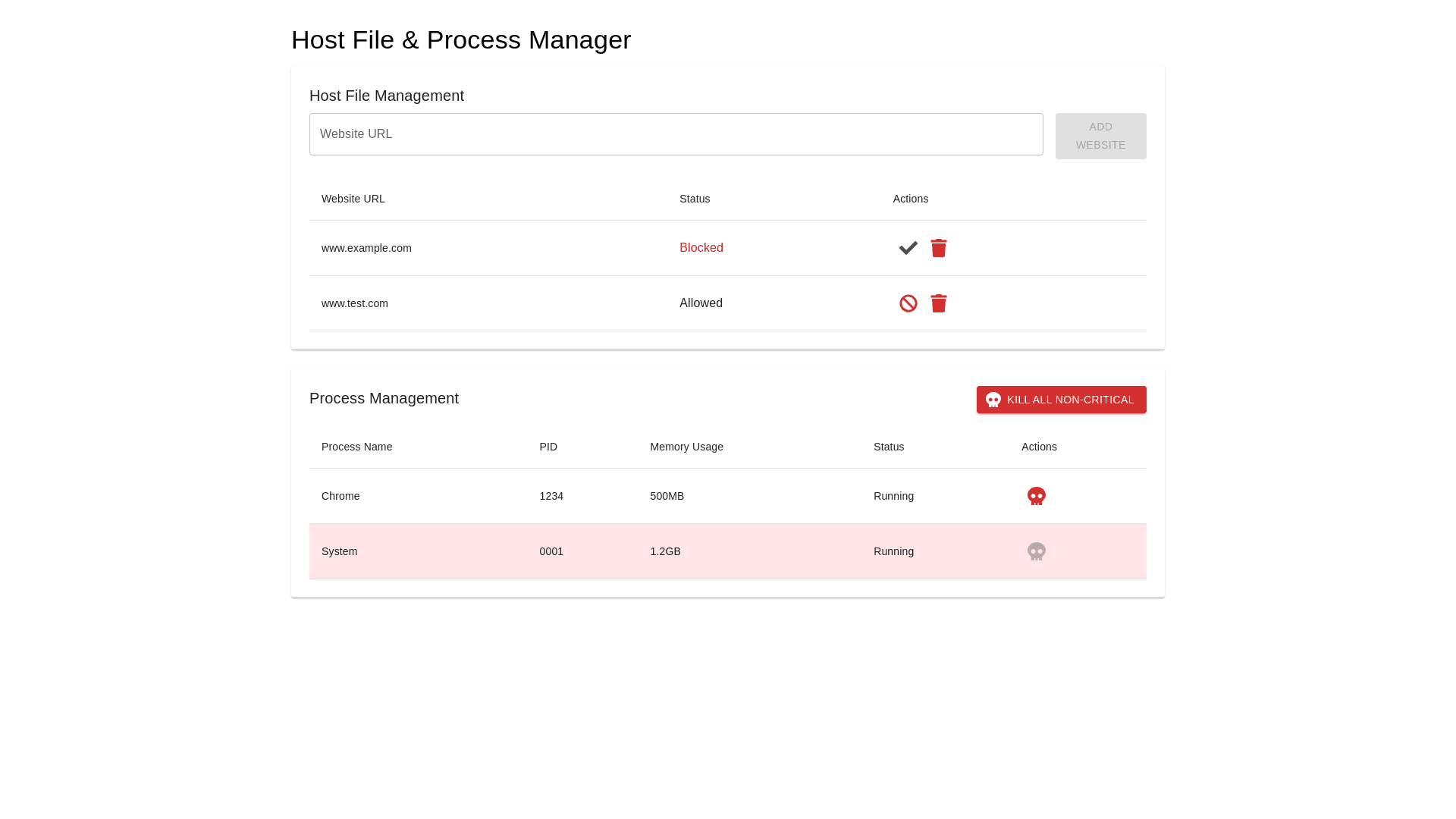The image size is (1456, 819).
Task: Click the greyed skull icon for System
Action: point(1036,551)
